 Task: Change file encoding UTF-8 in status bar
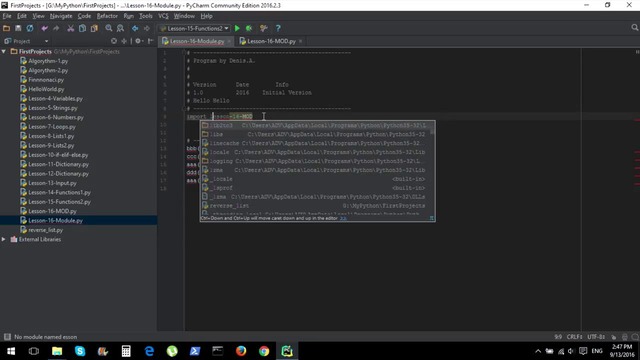pos(596,337)
